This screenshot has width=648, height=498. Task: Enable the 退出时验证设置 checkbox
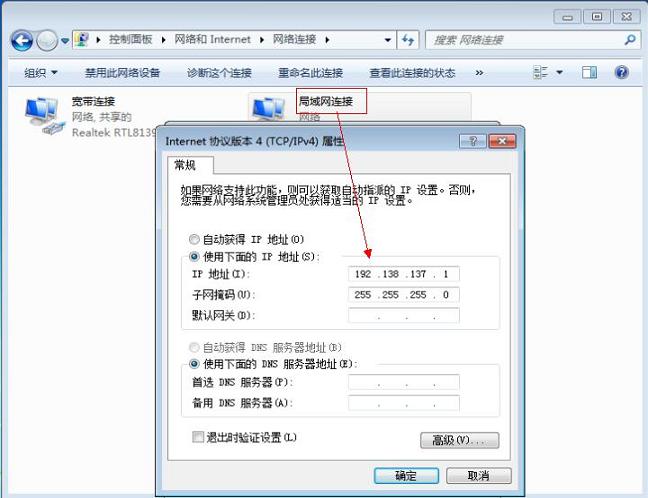click(x=198, y=437)
